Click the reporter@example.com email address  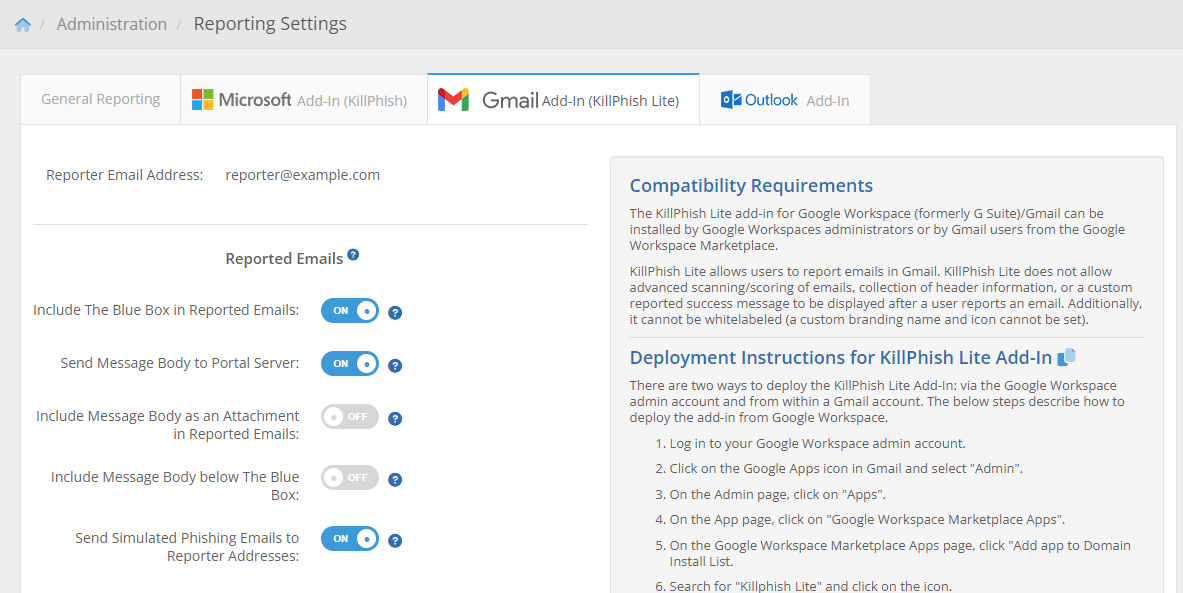[x=302, y=174]
